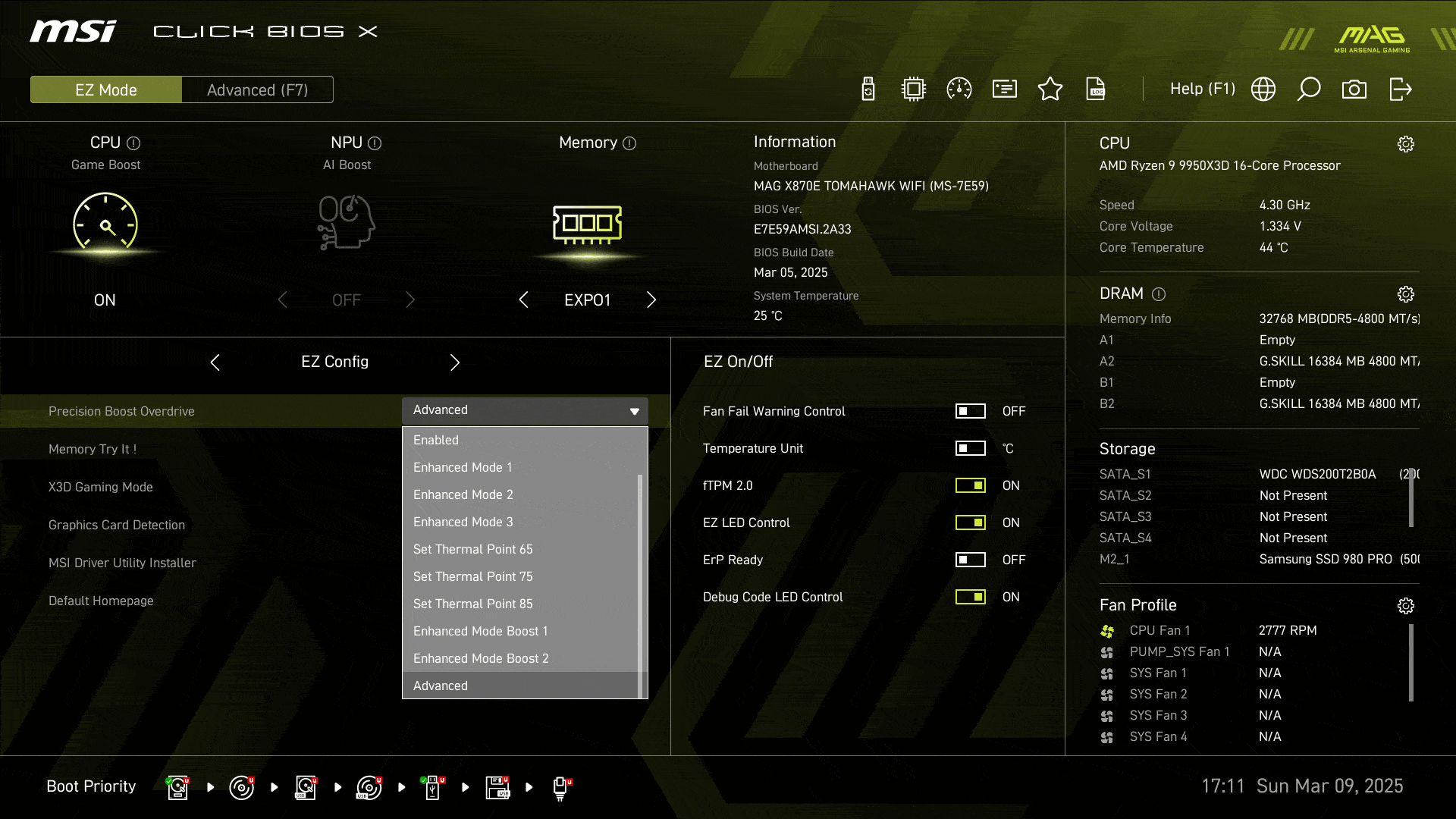Toggle Fan Fail Warning Control switch
The image size is (1456, 819).
pyautogui.click(x=970, y=411)
